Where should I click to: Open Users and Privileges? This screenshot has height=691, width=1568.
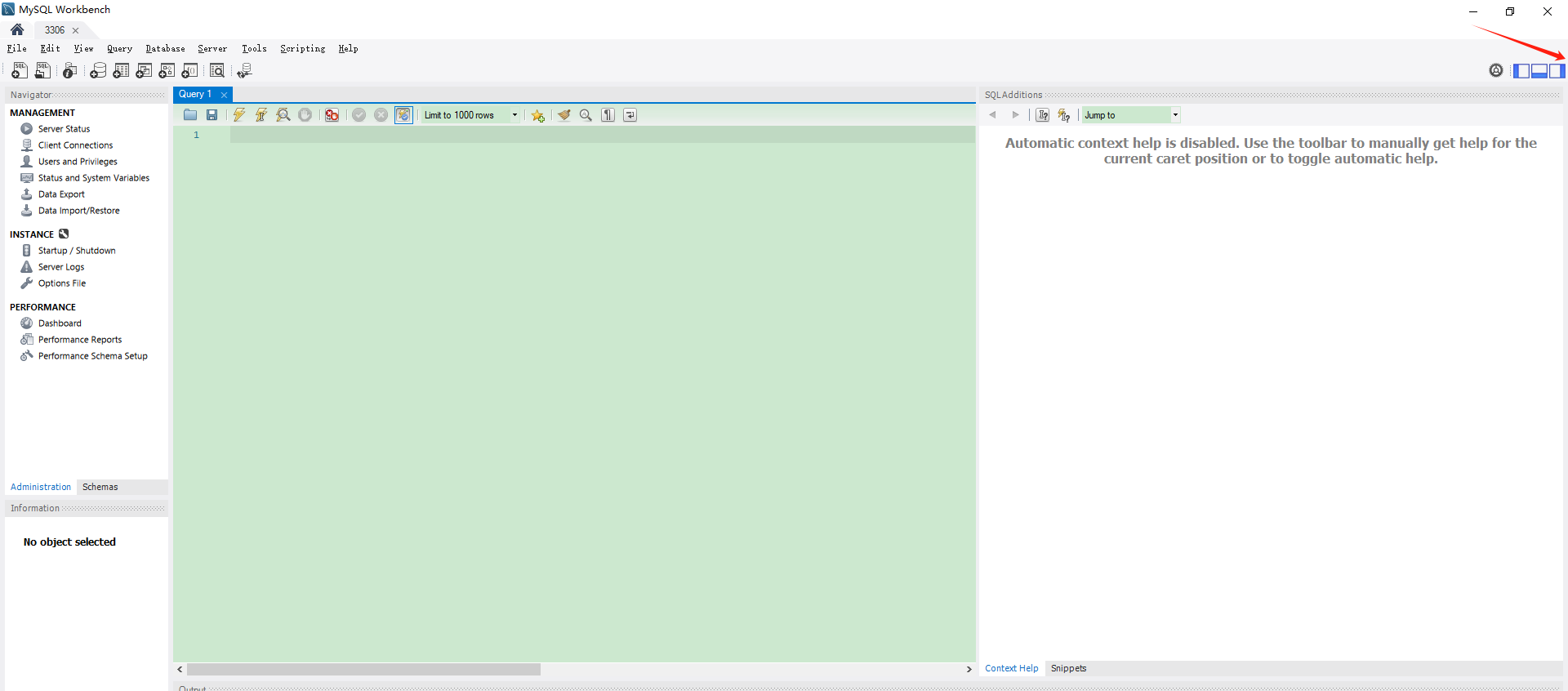[x=78, y=162]
